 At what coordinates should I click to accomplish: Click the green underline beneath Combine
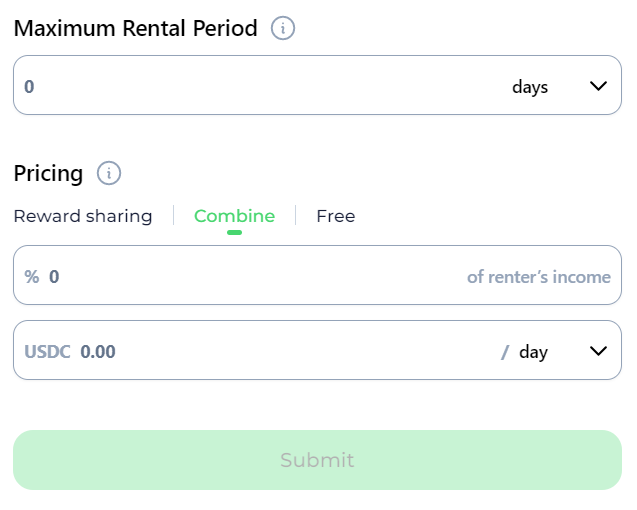click(234, 232)
